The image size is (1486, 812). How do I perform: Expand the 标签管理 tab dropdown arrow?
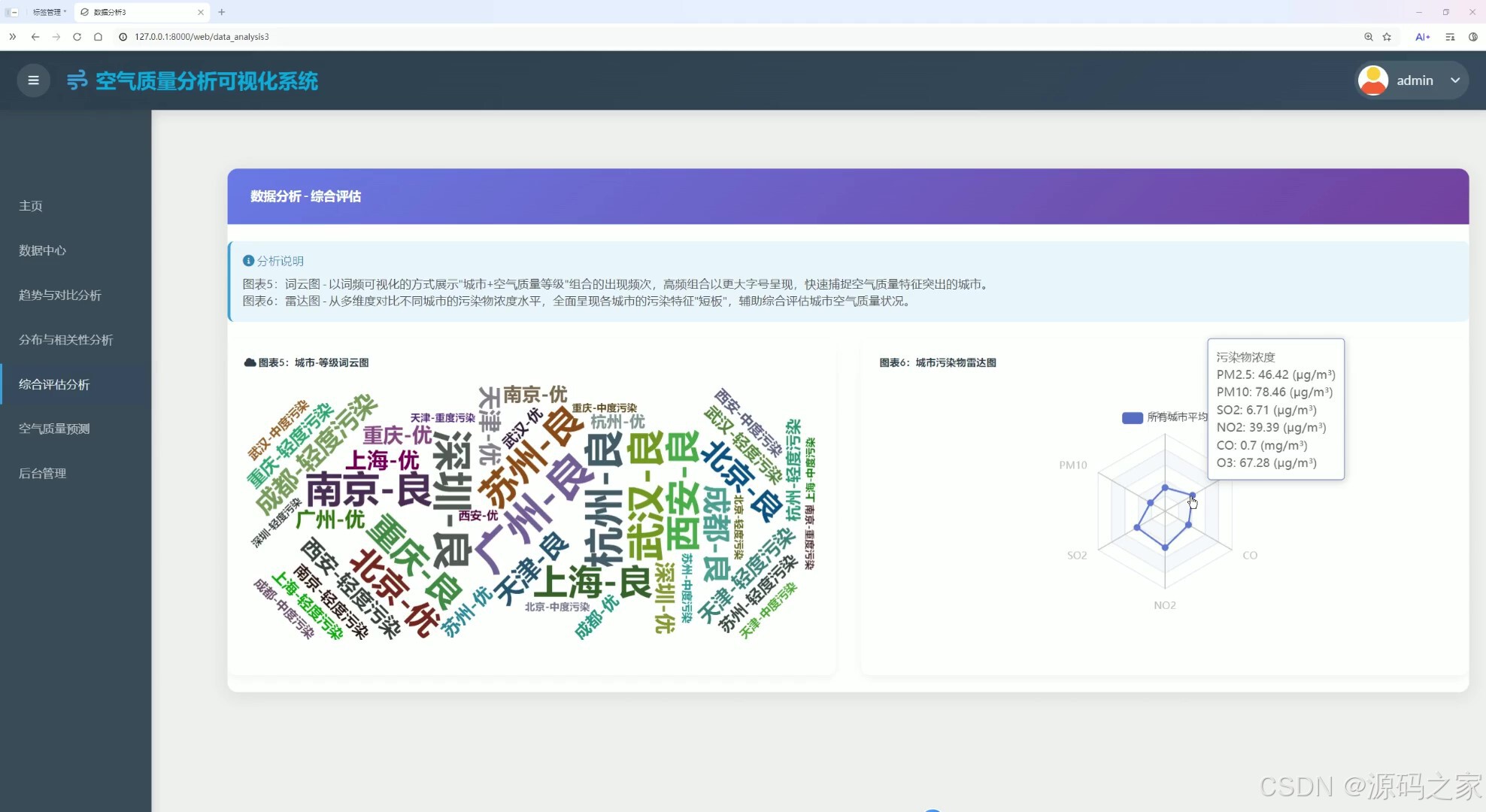(x=65, y=12)
